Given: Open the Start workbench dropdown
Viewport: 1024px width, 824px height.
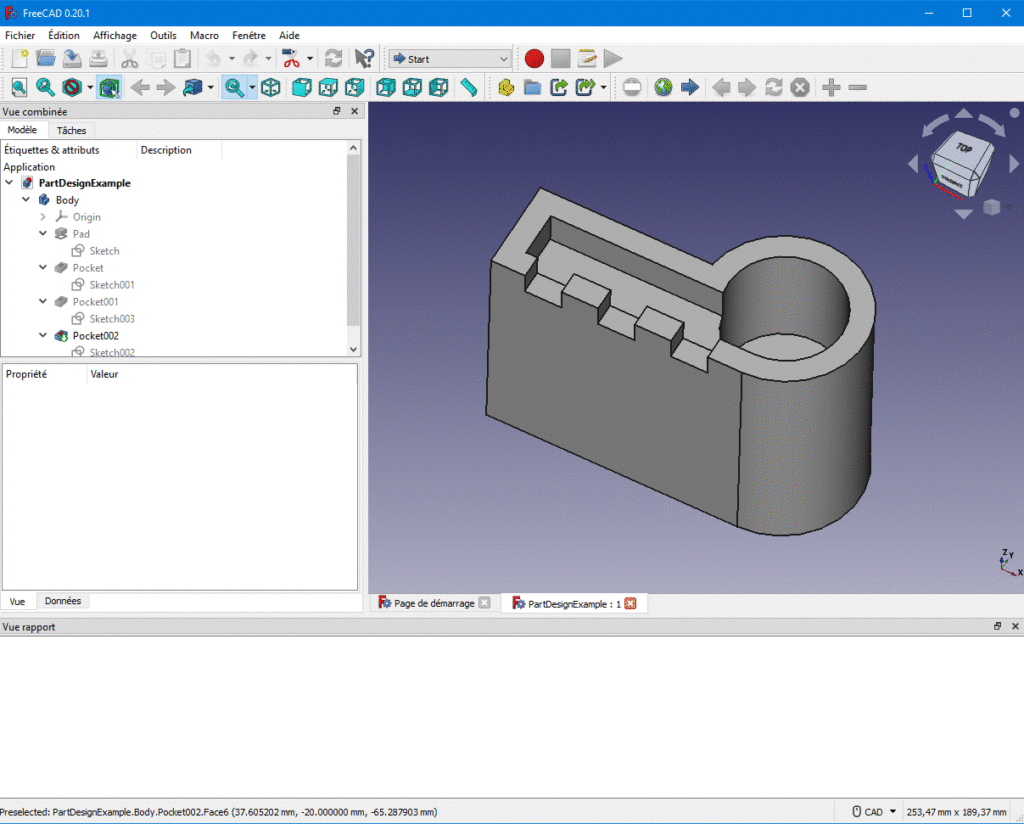Looking at the screenshot, I should (x=450, y=59).
